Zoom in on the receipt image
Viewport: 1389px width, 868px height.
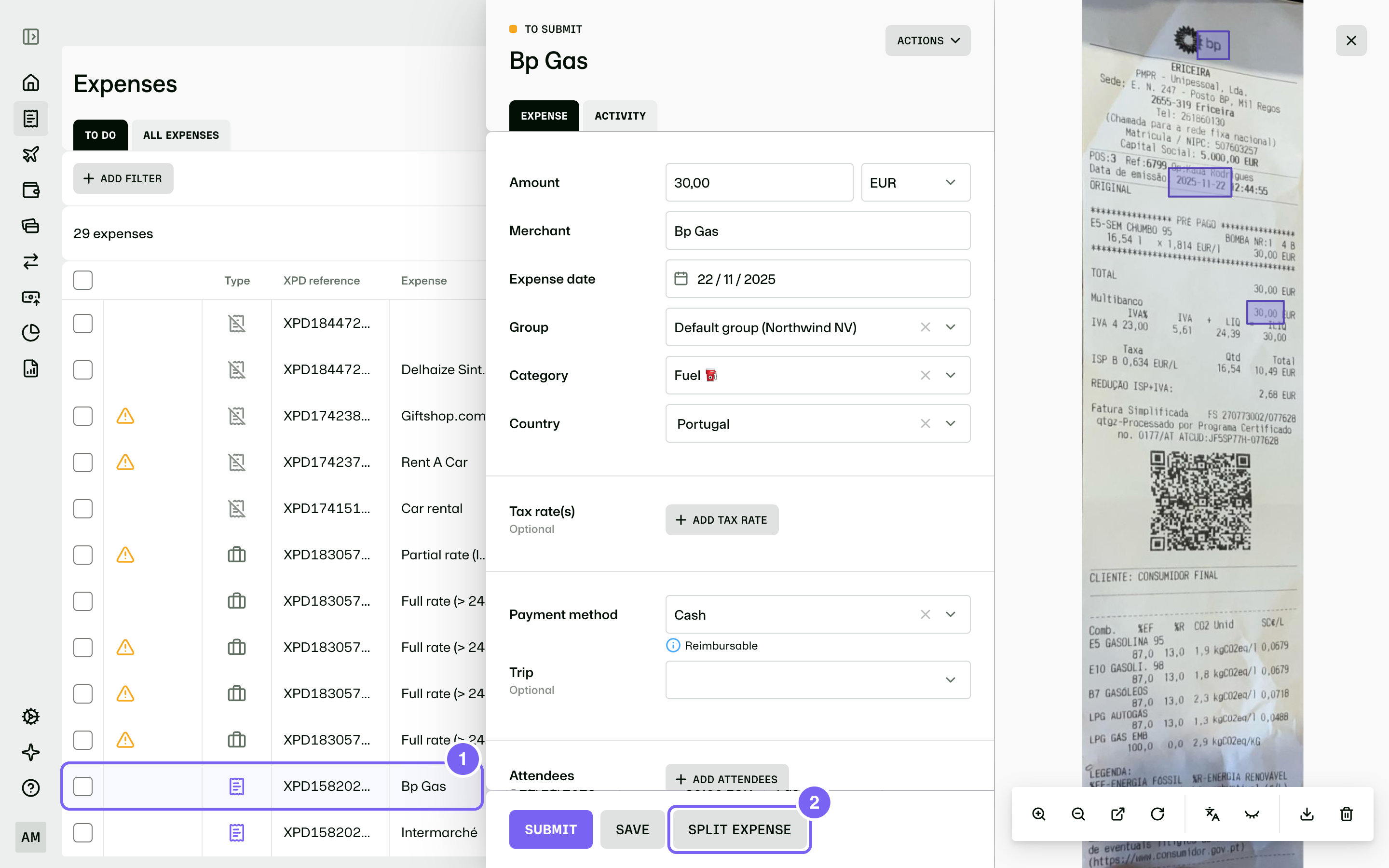tap(1038, 814)
